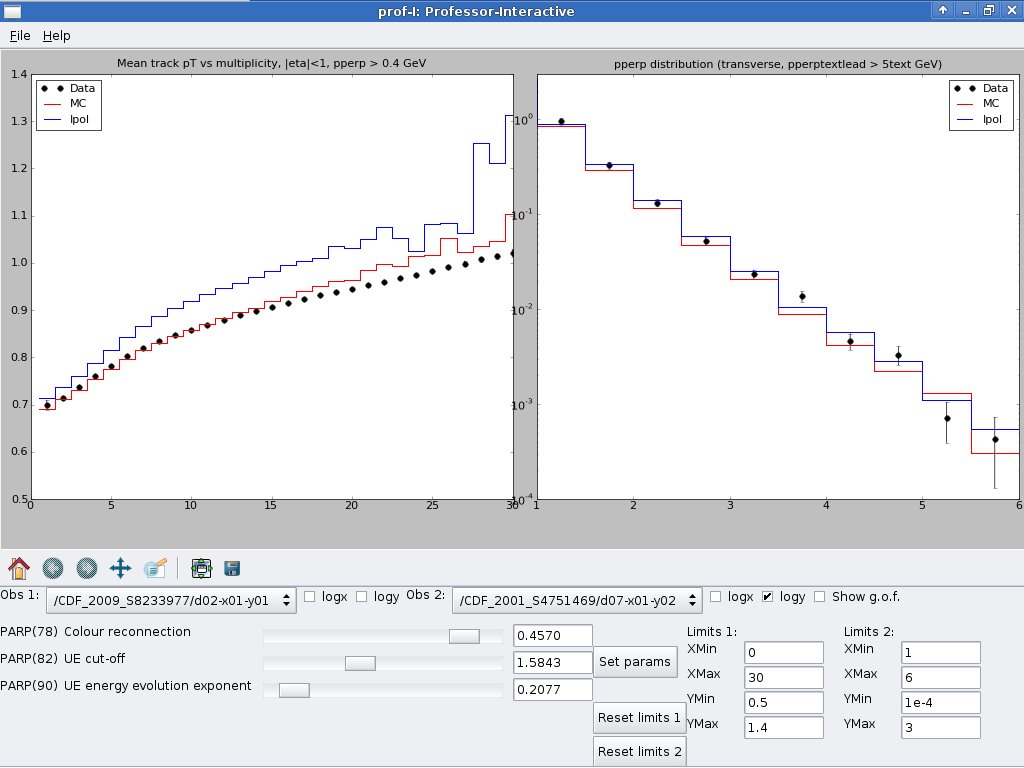
Task: Click the Save figure floppy icon
Action: click(x=233, y=568)
